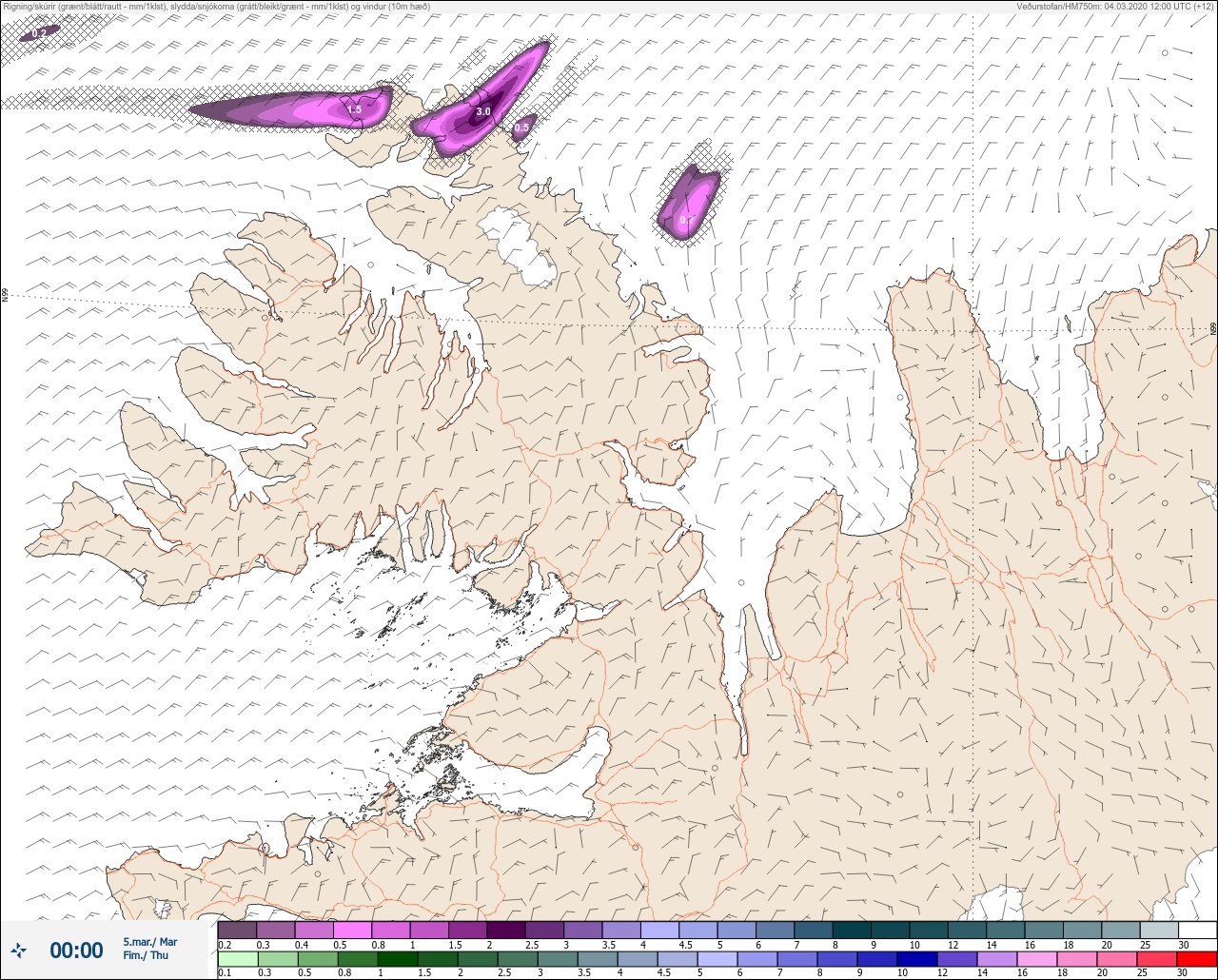The height and width of the screenshot is (980, 1218).
Task: Select the navy blue swatch labeled 10 in lower legend
Action: click(916, 959)
